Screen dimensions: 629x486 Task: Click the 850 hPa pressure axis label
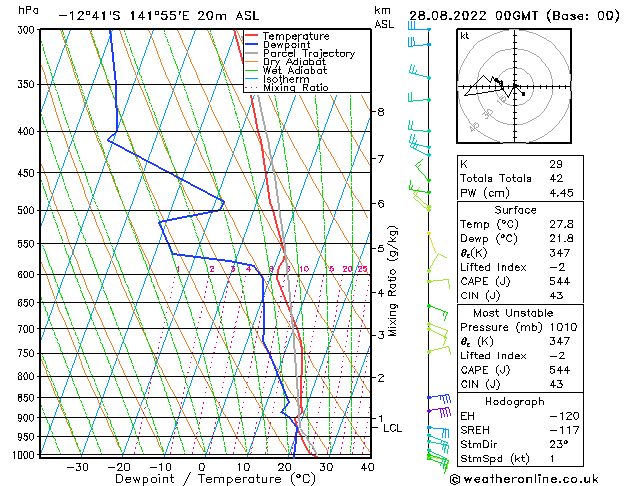[28, 398]
